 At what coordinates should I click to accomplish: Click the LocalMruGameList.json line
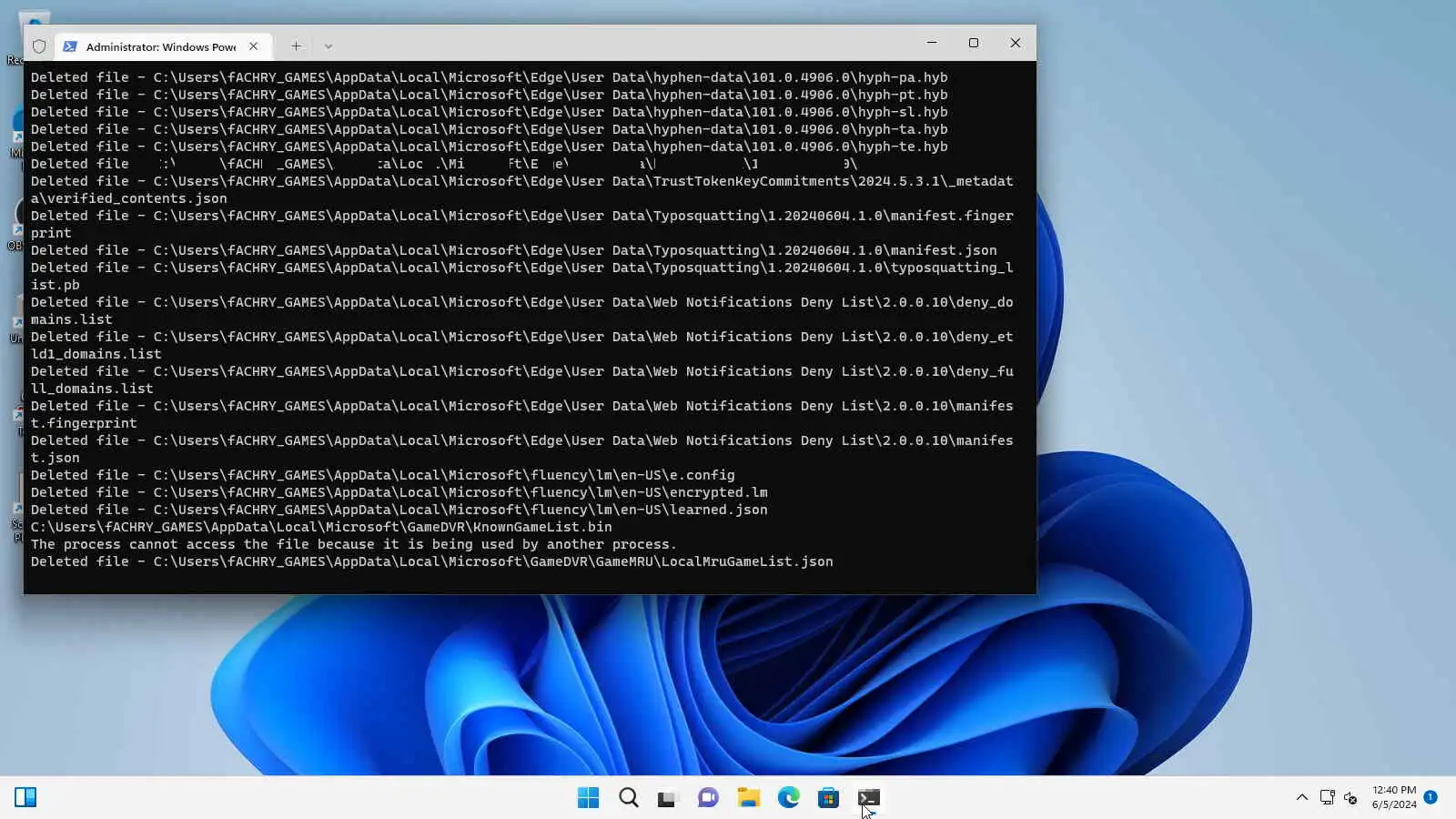[432, 561]
